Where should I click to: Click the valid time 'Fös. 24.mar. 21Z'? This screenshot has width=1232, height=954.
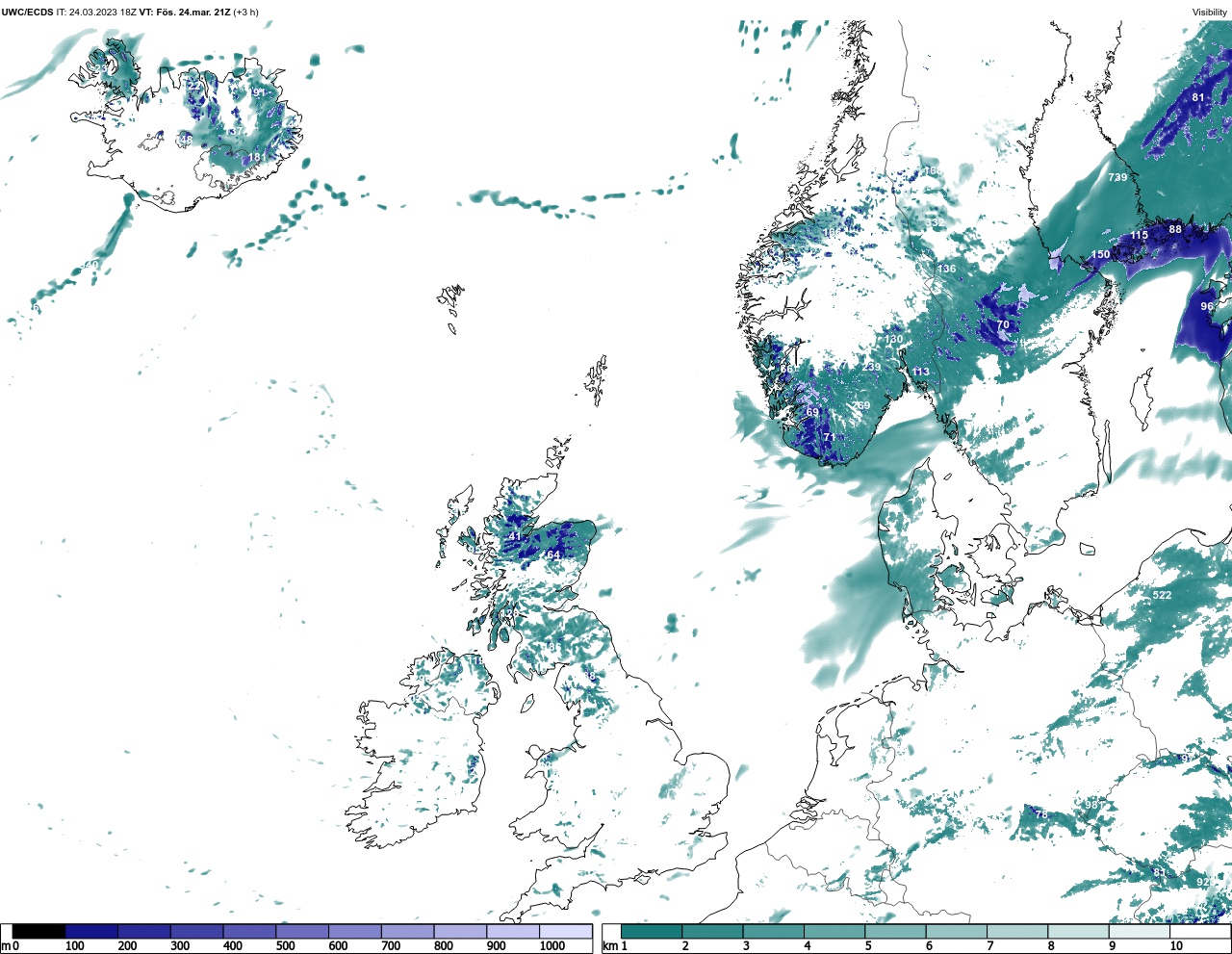(193, 13)
